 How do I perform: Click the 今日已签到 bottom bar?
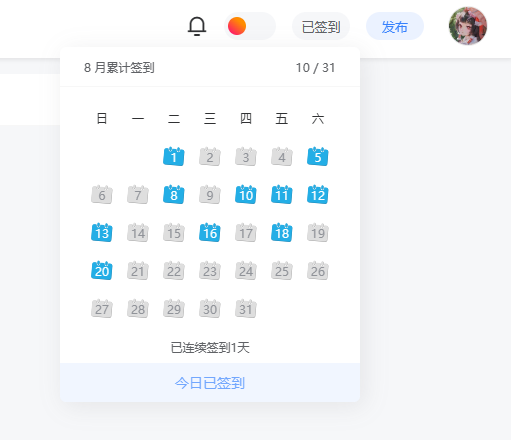(x=210, y=383)
